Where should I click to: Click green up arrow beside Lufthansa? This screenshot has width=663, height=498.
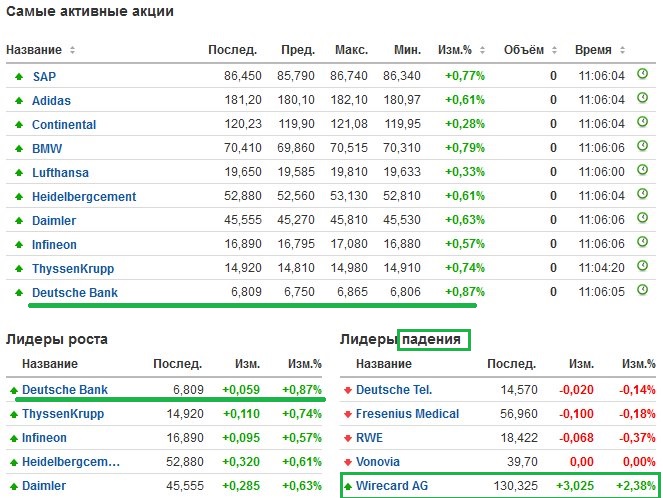click(x=19, y=172)
